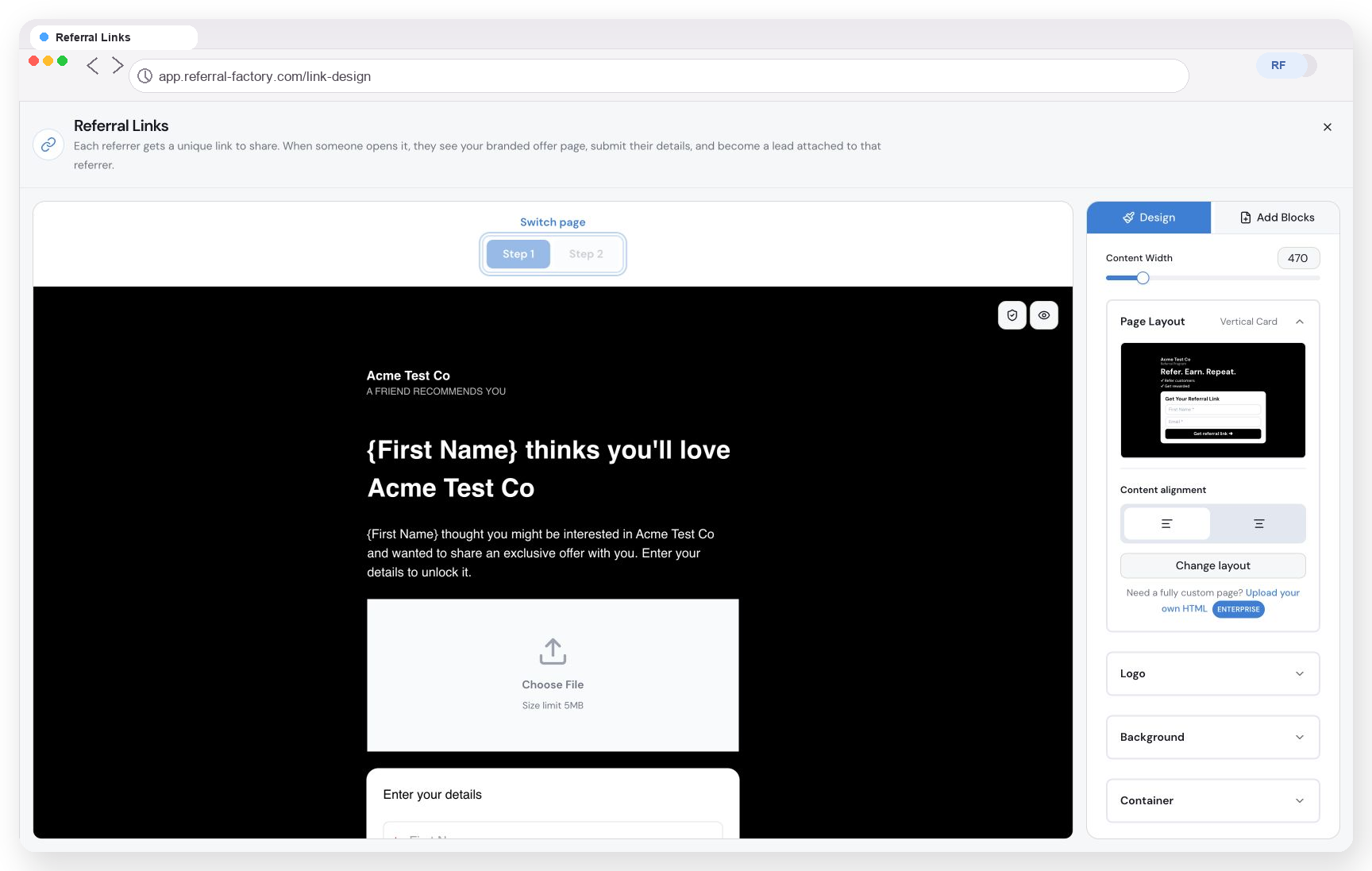Click the 'Switch page' label
Viewport: 1372px width, 871px height.
pos(553,222)
